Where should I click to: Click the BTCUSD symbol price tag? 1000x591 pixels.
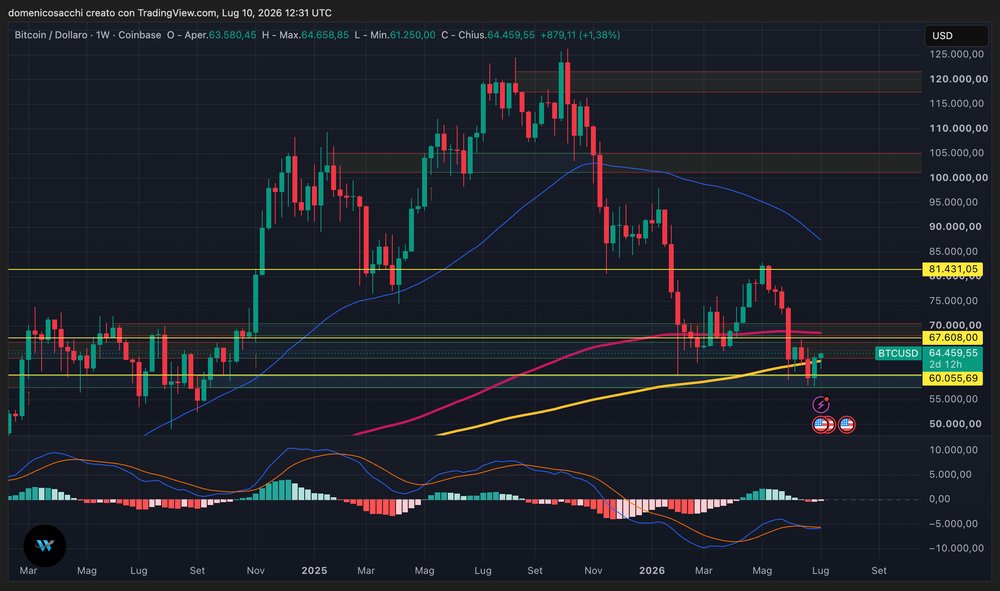pos(898,353)
